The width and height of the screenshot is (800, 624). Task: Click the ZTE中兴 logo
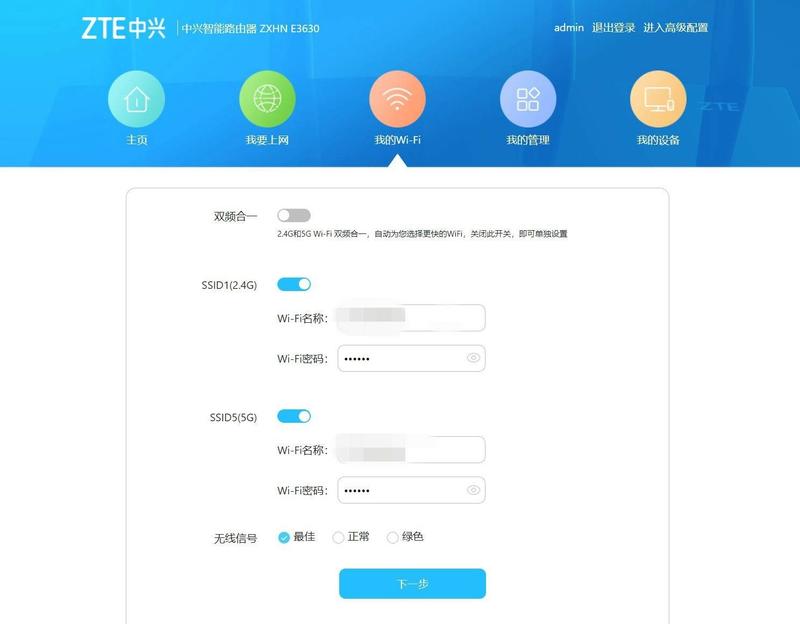pyautogui.click(x=123, y=28)
